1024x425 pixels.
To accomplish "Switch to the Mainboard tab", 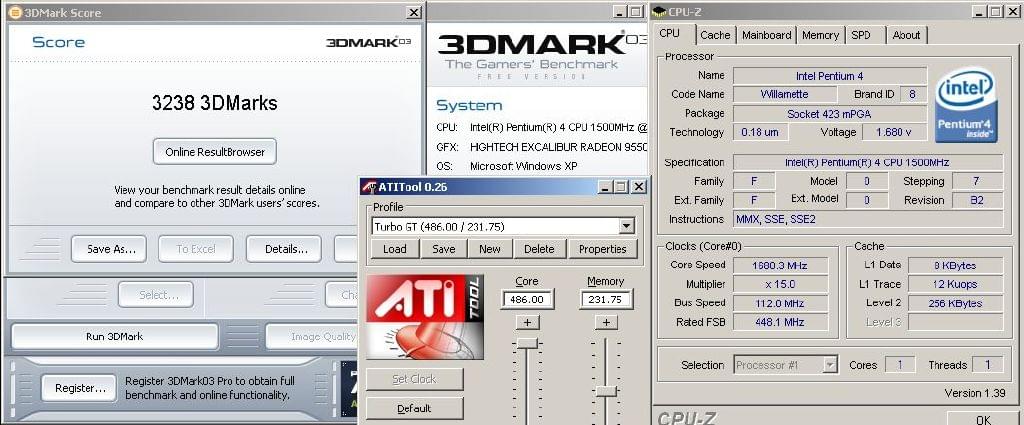I will [767, 35].
